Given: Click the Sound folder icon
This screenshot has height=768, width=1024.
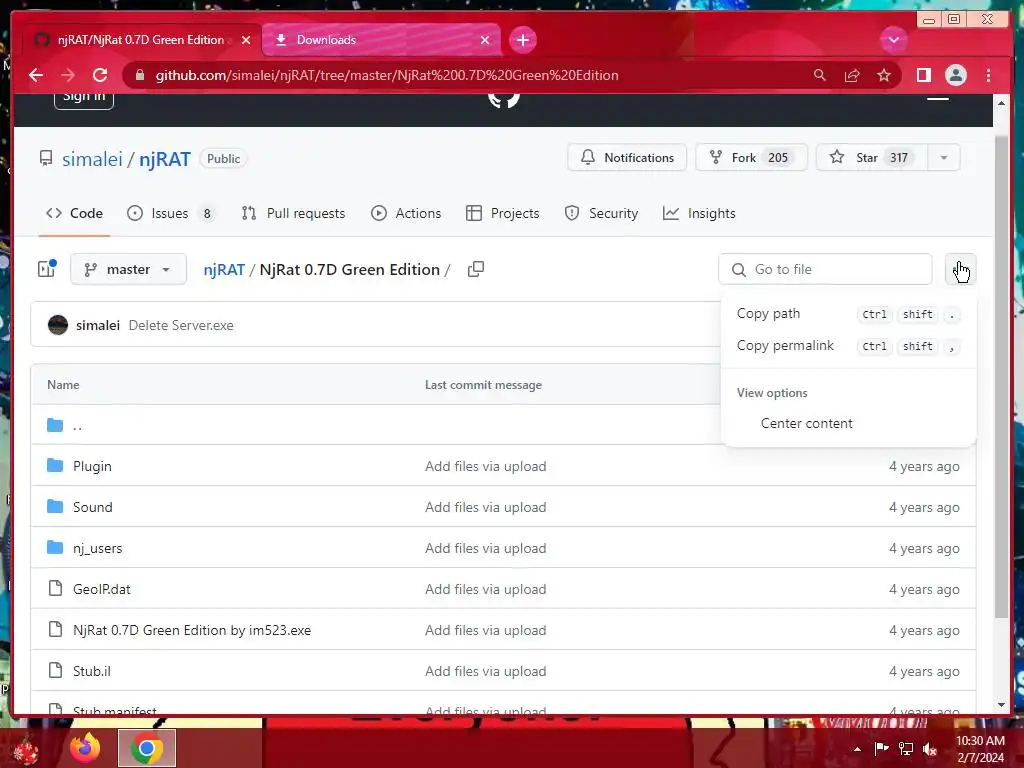Looking at the screenshot, I should (56, 507).
